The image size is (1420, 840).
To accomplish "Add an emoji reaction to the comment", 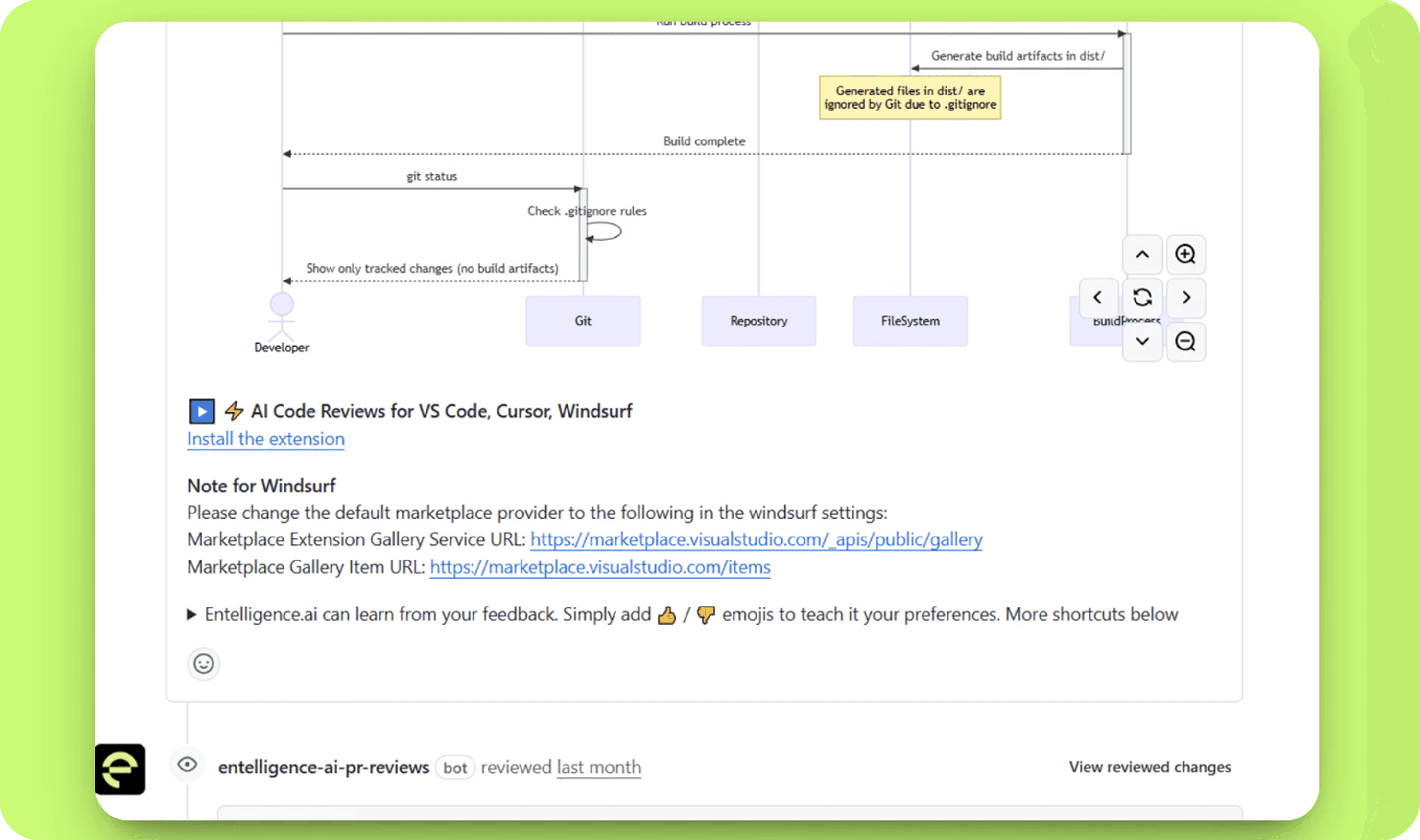I will 203,663.
